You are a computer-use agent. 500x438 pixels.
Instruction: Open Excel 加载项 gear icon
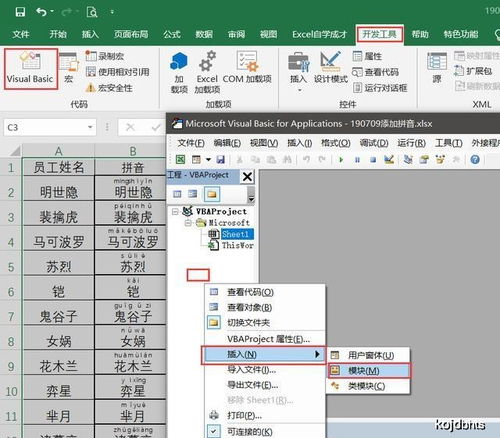tap(207, 72)
